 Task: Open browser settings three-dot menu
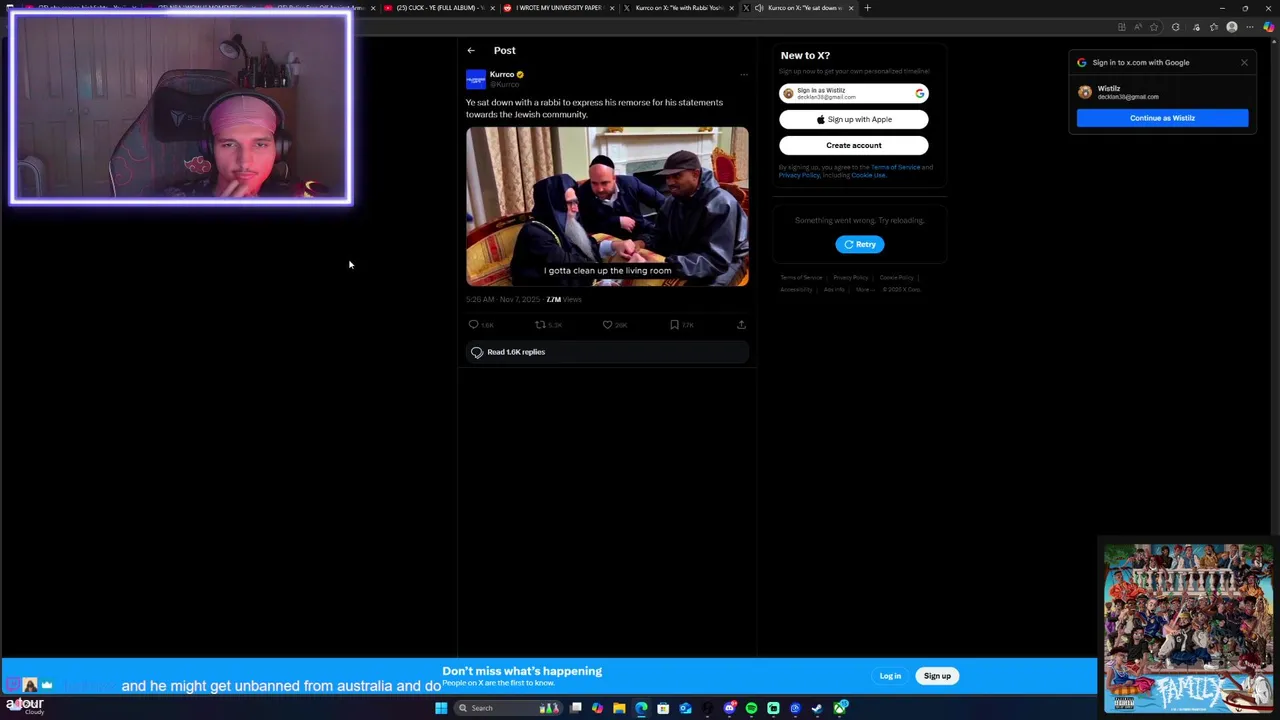pos(1249,27)
